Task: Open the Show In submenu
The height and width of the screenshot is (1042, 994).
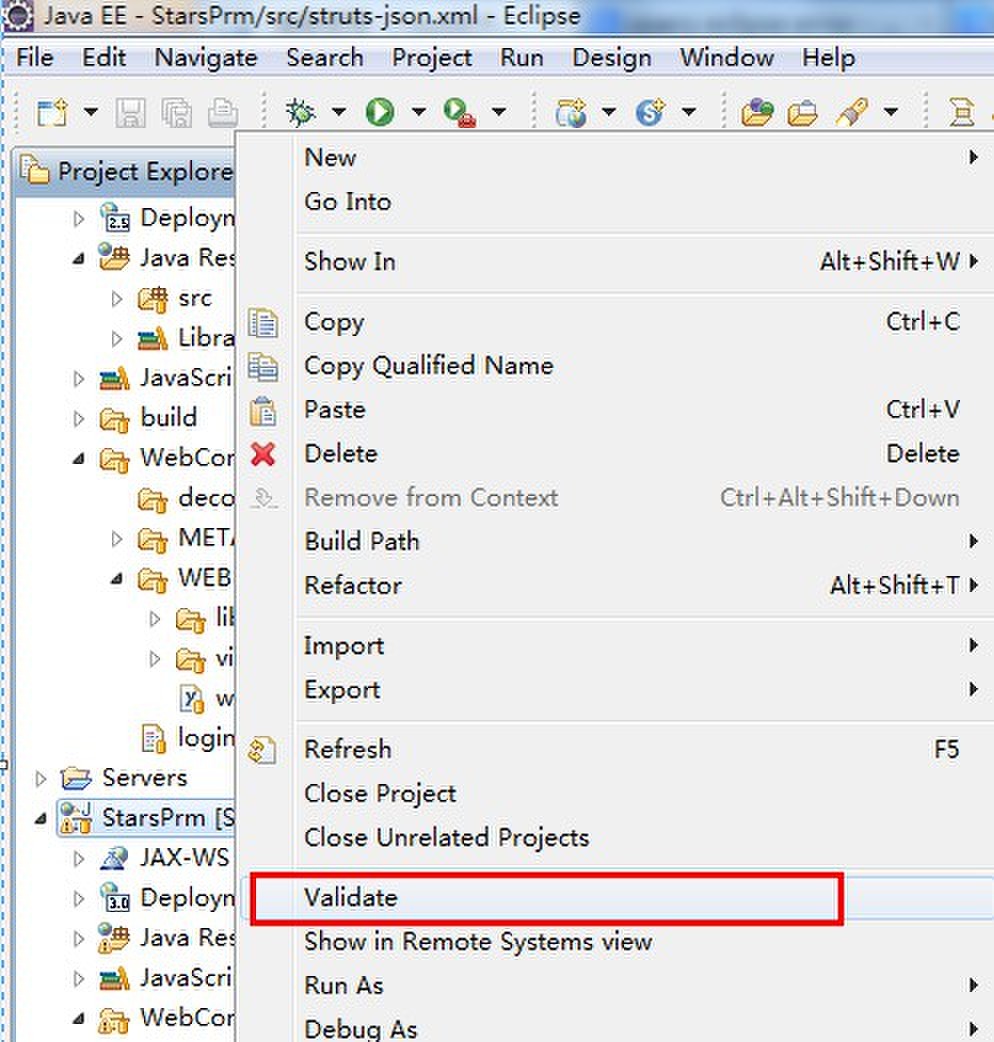Action: pyautogui.click(x=614, y=262)
